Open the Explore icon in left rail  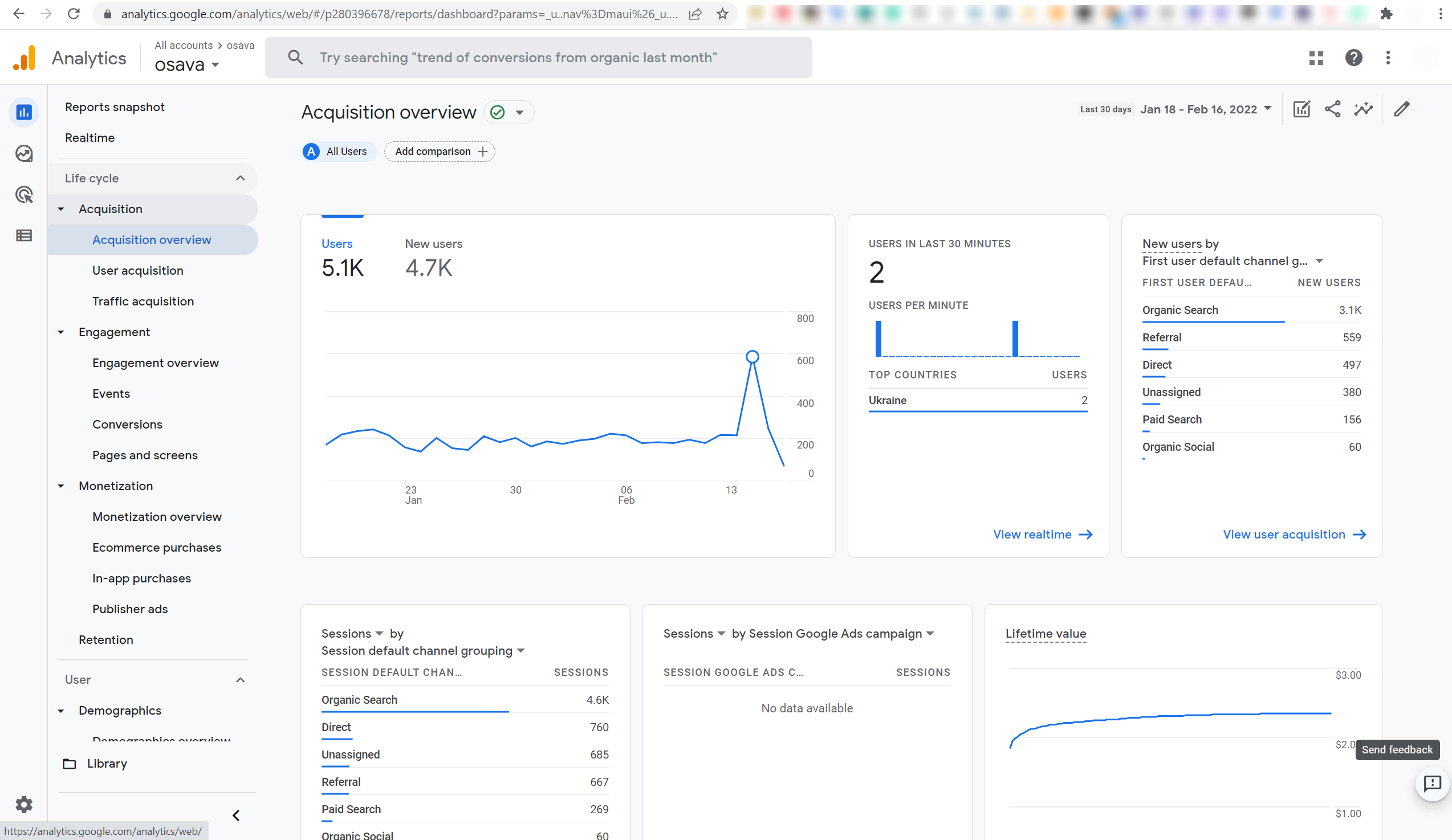click(23, 153)
